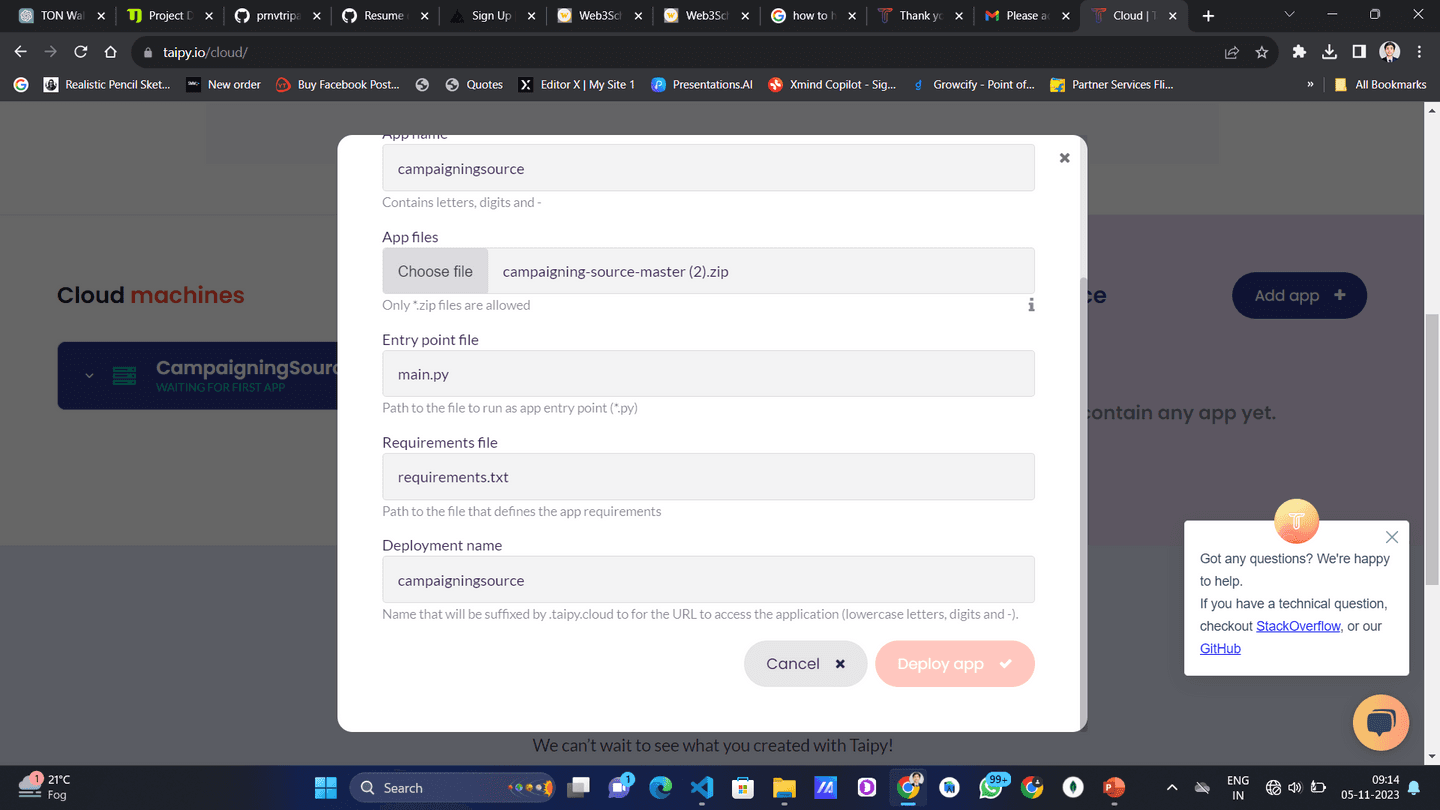The width and height of the screenshot is (1440, 810).
Task: Open the Chrome profile avatar
Action: [1389, 52]
